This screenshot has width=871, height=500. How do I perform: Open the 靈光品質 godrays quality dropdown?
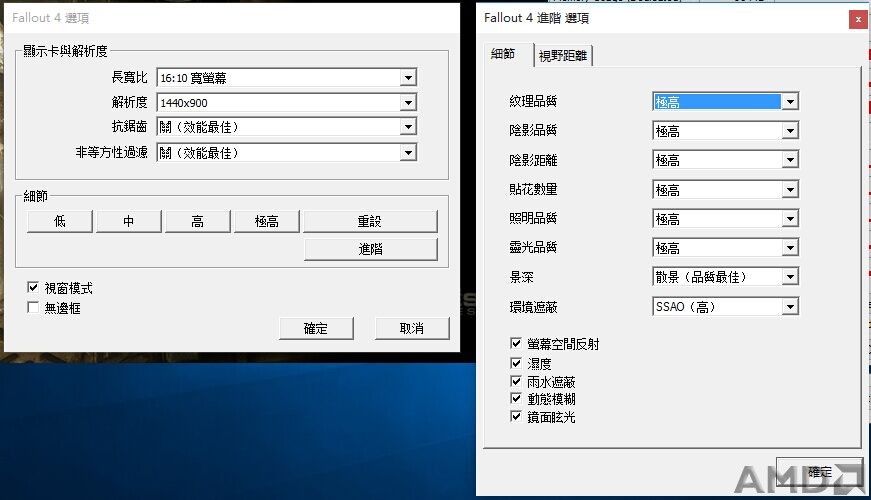point(725,248)
